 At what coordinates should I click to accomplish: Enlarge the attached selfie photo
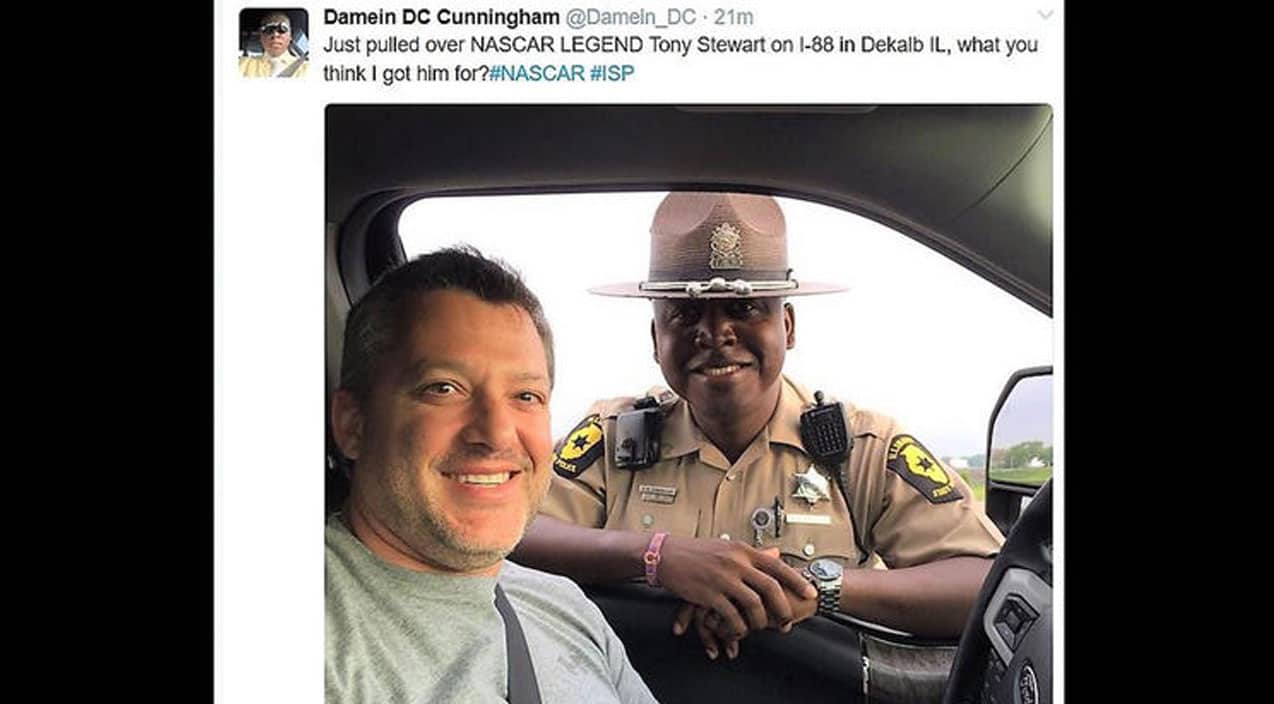point(688,403)
